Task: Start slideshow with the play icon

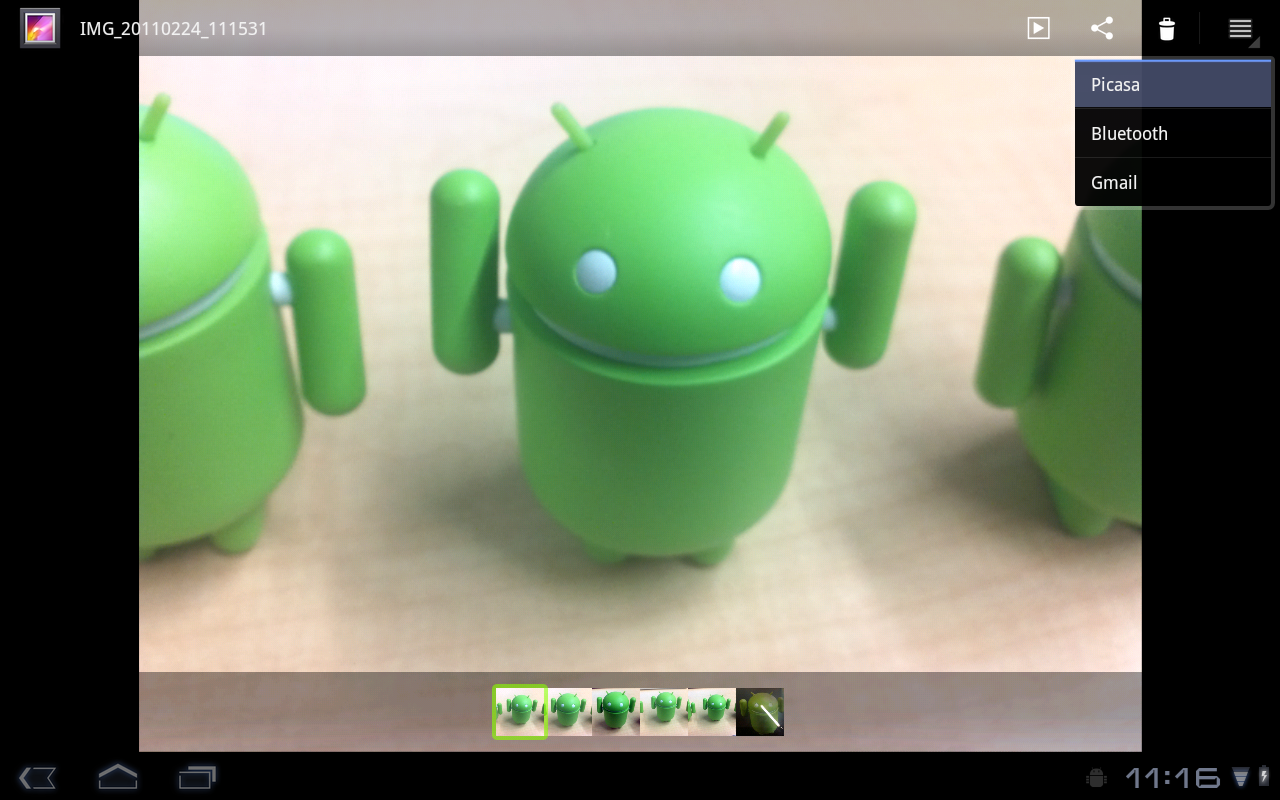Action: tap(1039, 28)
